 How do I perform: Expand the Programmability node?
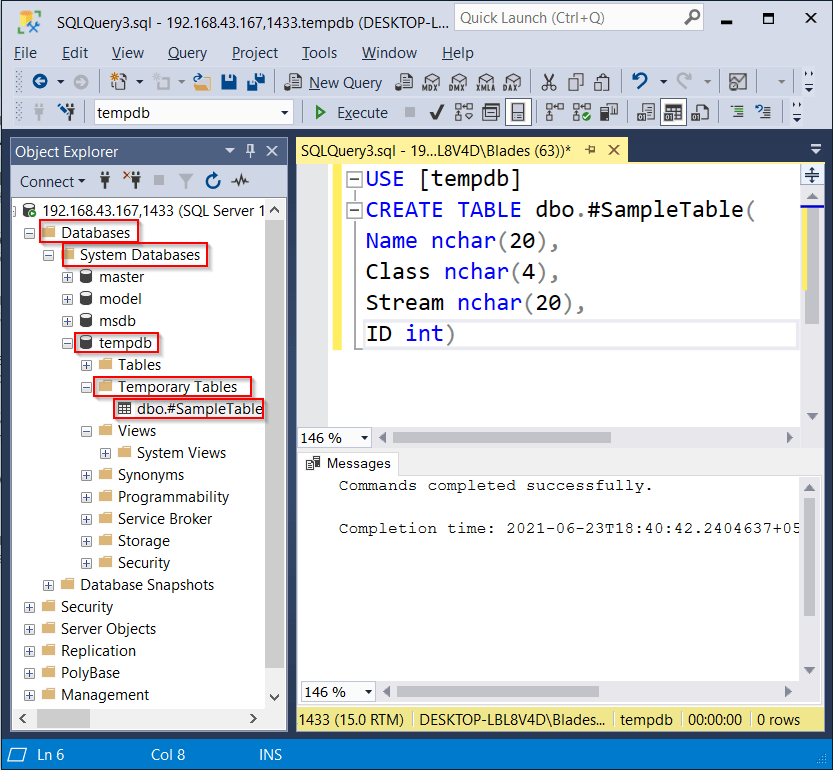click(86, 497)
